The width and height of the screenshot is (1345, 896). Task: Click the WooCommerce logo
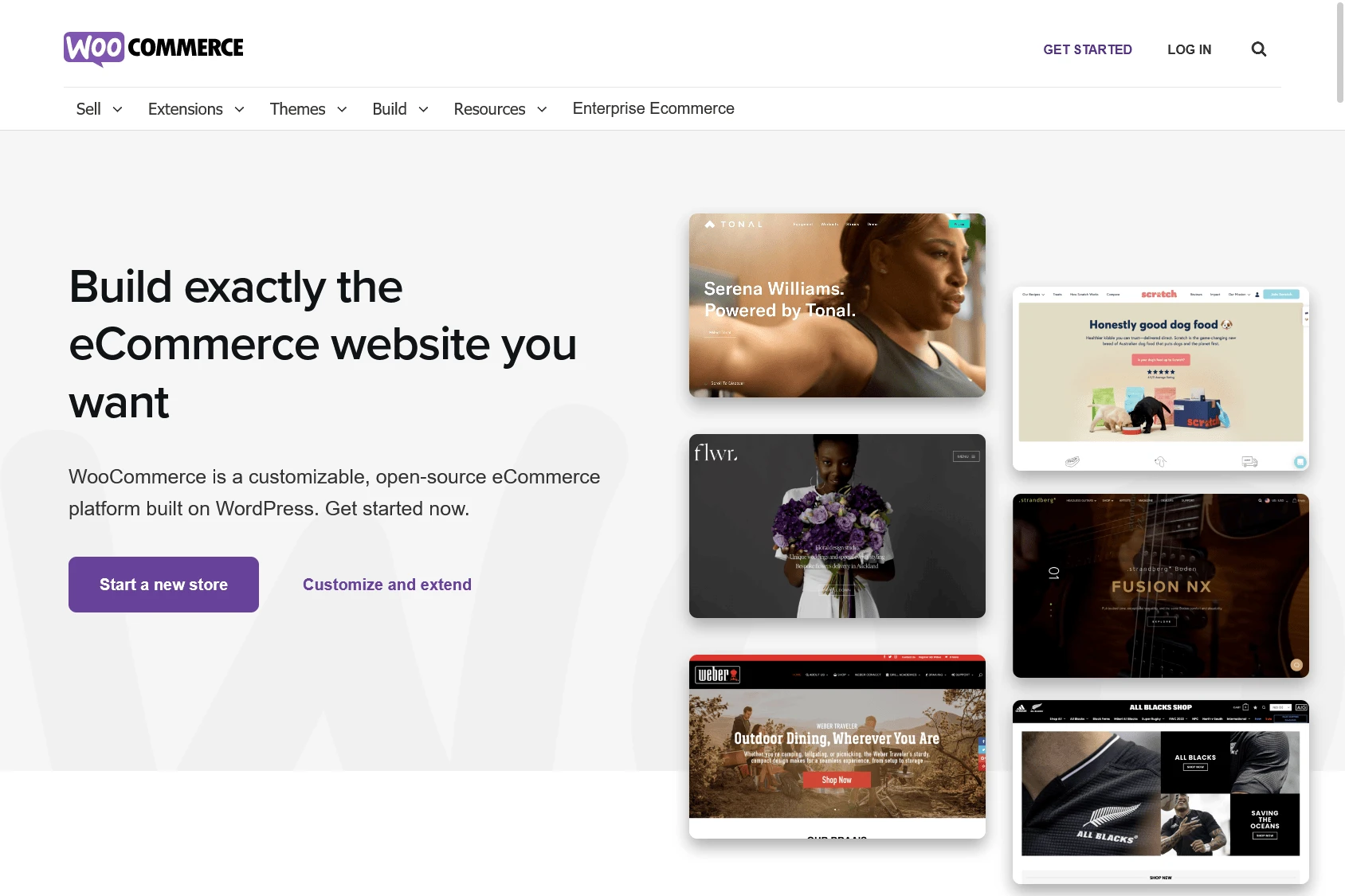point(154,49)
